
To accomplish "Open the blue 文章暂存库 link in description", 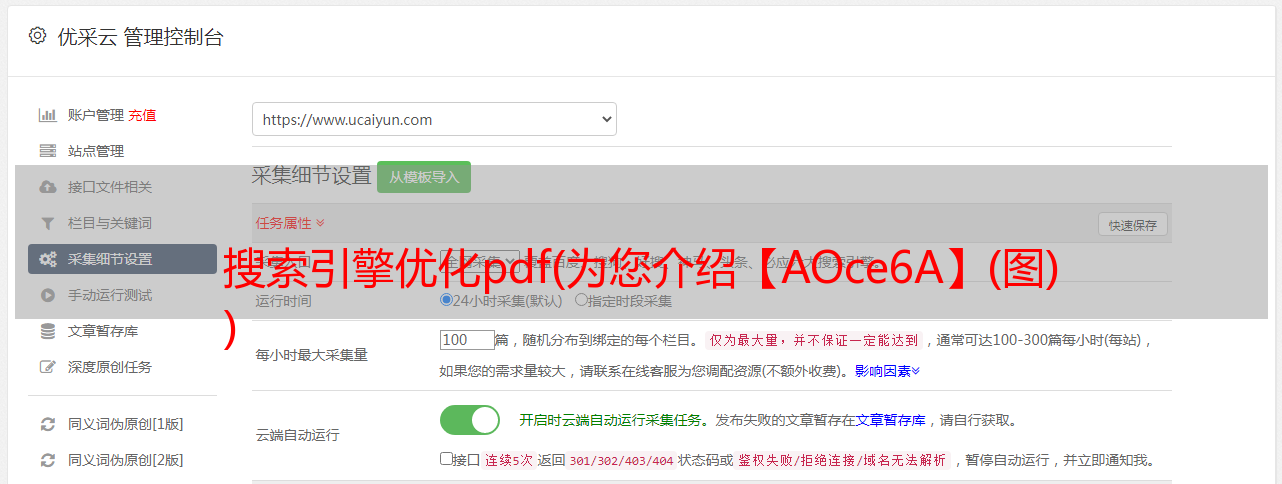I will (x=890, y=420).
